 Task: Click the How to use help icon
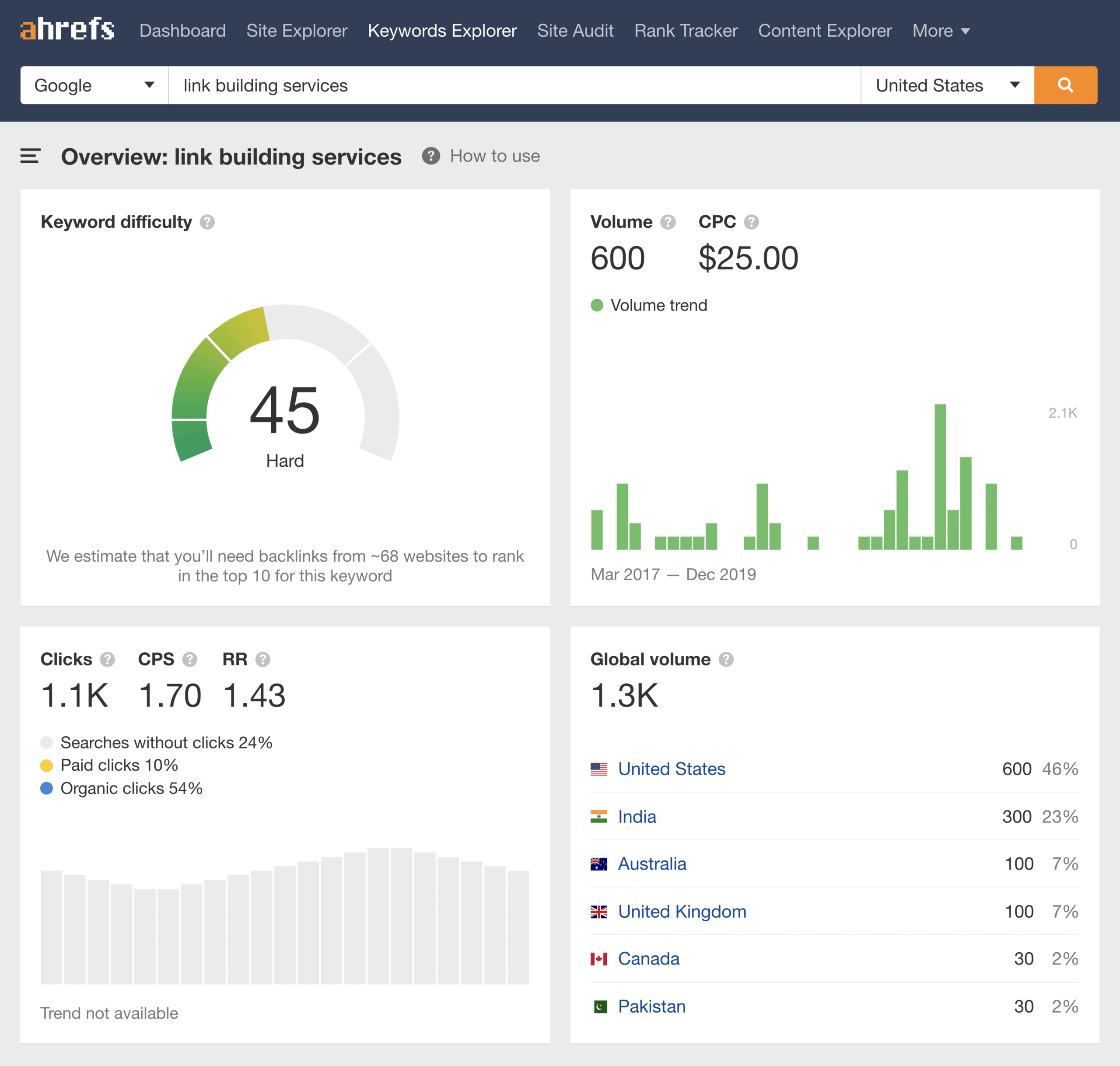429,155
